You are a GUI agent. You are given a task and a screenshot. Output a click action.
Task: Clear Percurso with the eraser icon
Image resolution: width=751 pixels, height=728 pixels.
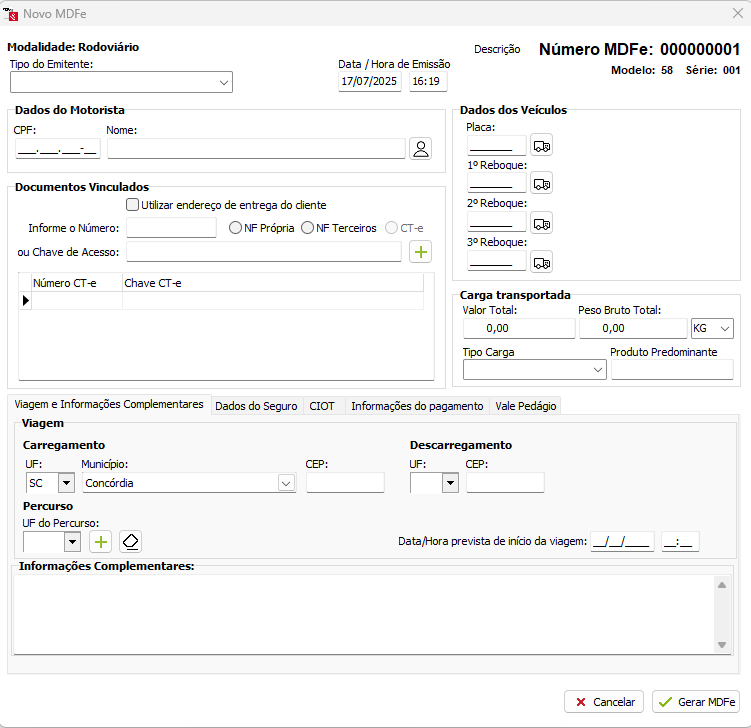coord(130,542)
